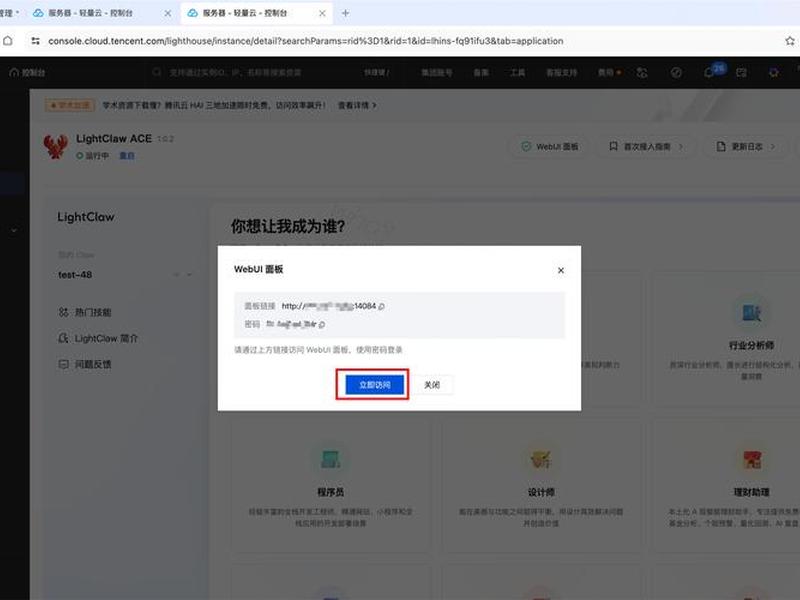Open the notification bell with badge 26
800x600 pixels.
point(709,72)
